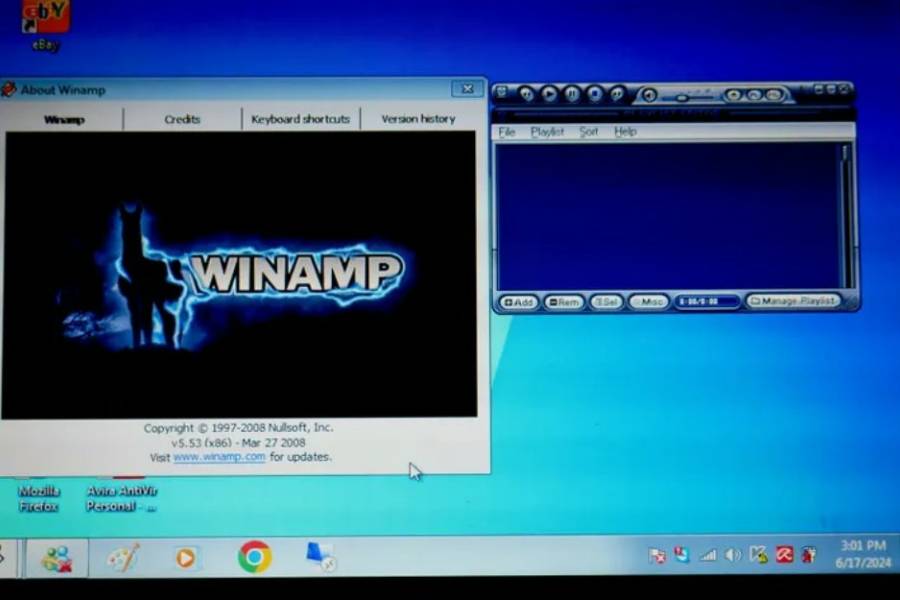Open Windows Media Player from taskbar
Image resolution: width=900 pixels, height=600 pixels.
tap(185, 558)
